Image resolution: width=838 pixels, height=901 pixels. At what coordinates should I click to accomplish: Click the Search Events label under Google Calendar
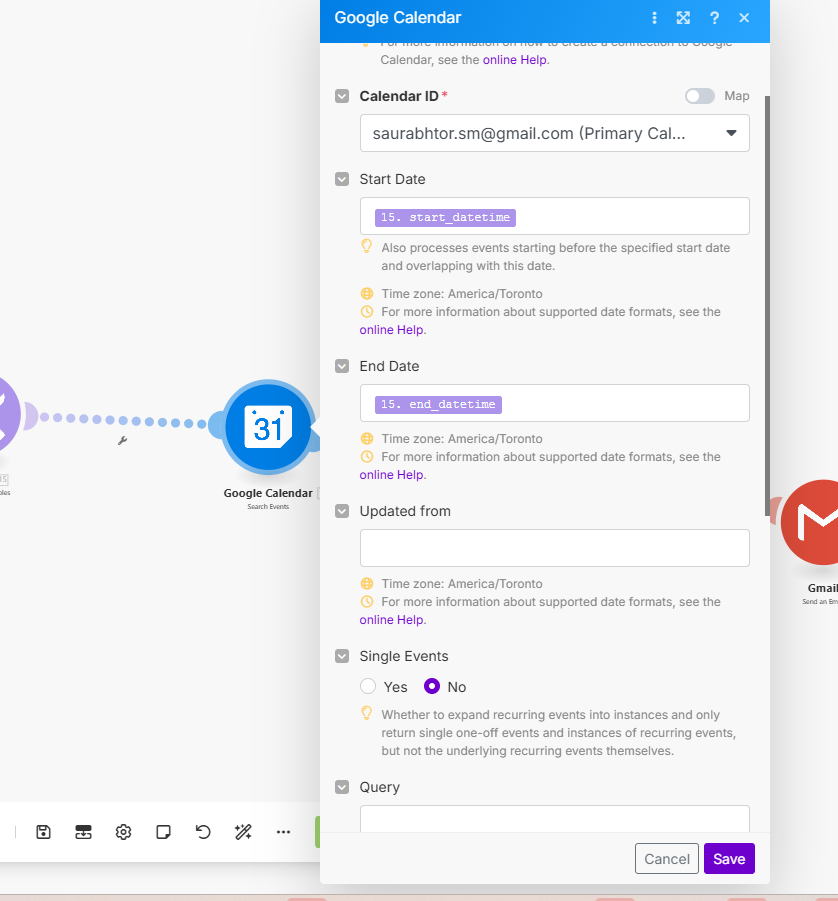click(x=268, y=507)
